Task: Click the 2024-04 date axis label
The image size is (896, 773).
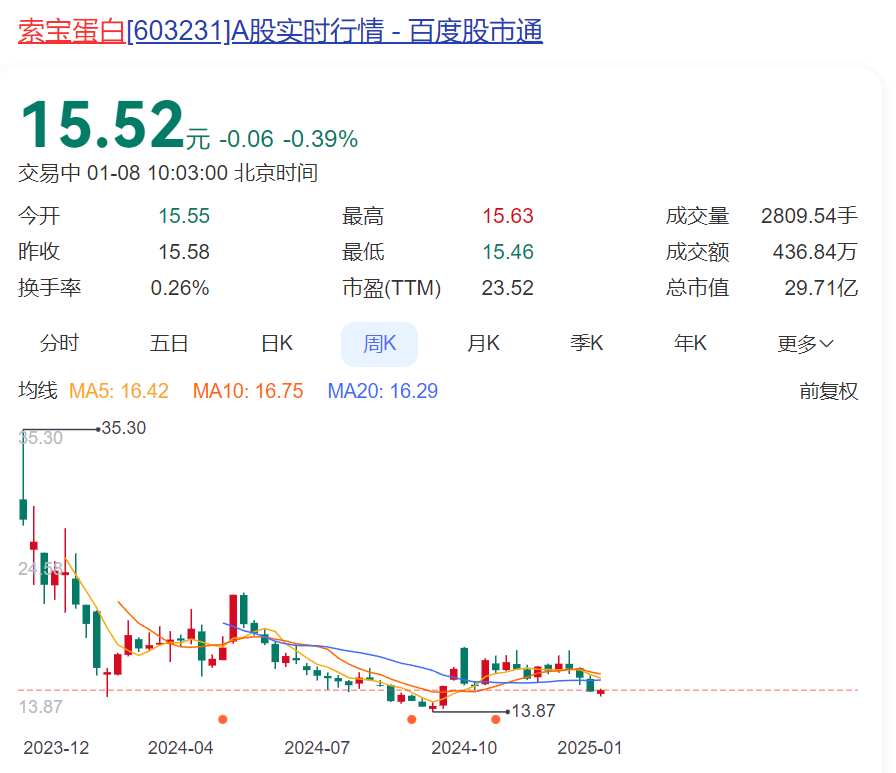Action: 181,748
